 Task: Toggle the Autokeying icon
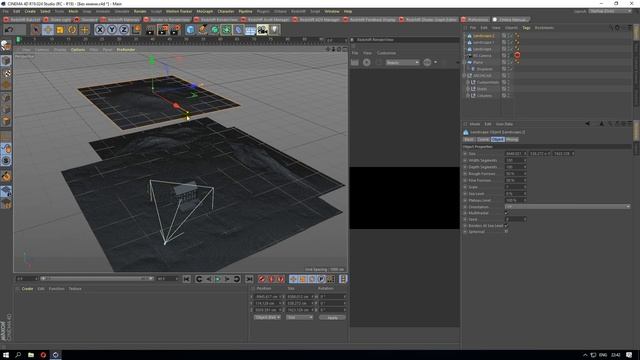(271, 279)
